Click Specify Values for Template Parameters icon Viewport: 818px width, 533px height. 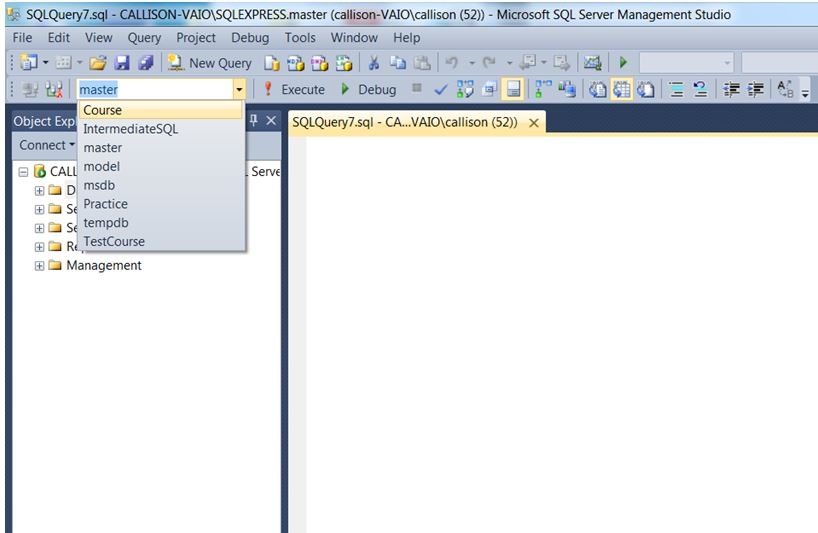tap(785, 89)
